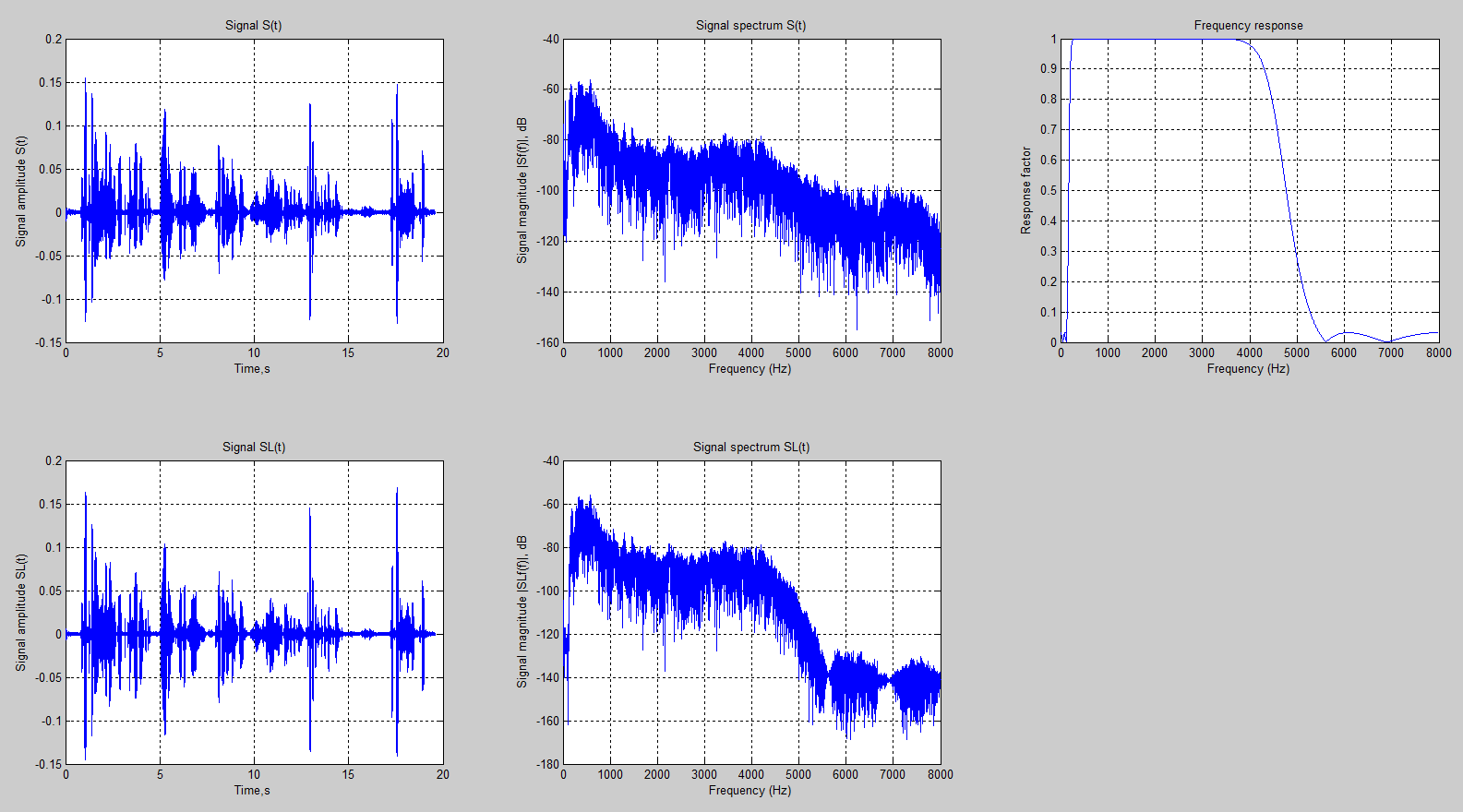The width and height of the screenshot is (1463, 812).
Task: Select the 'Signal amplitude SL(t)' y-axis label
Action: tap(21, 613)
